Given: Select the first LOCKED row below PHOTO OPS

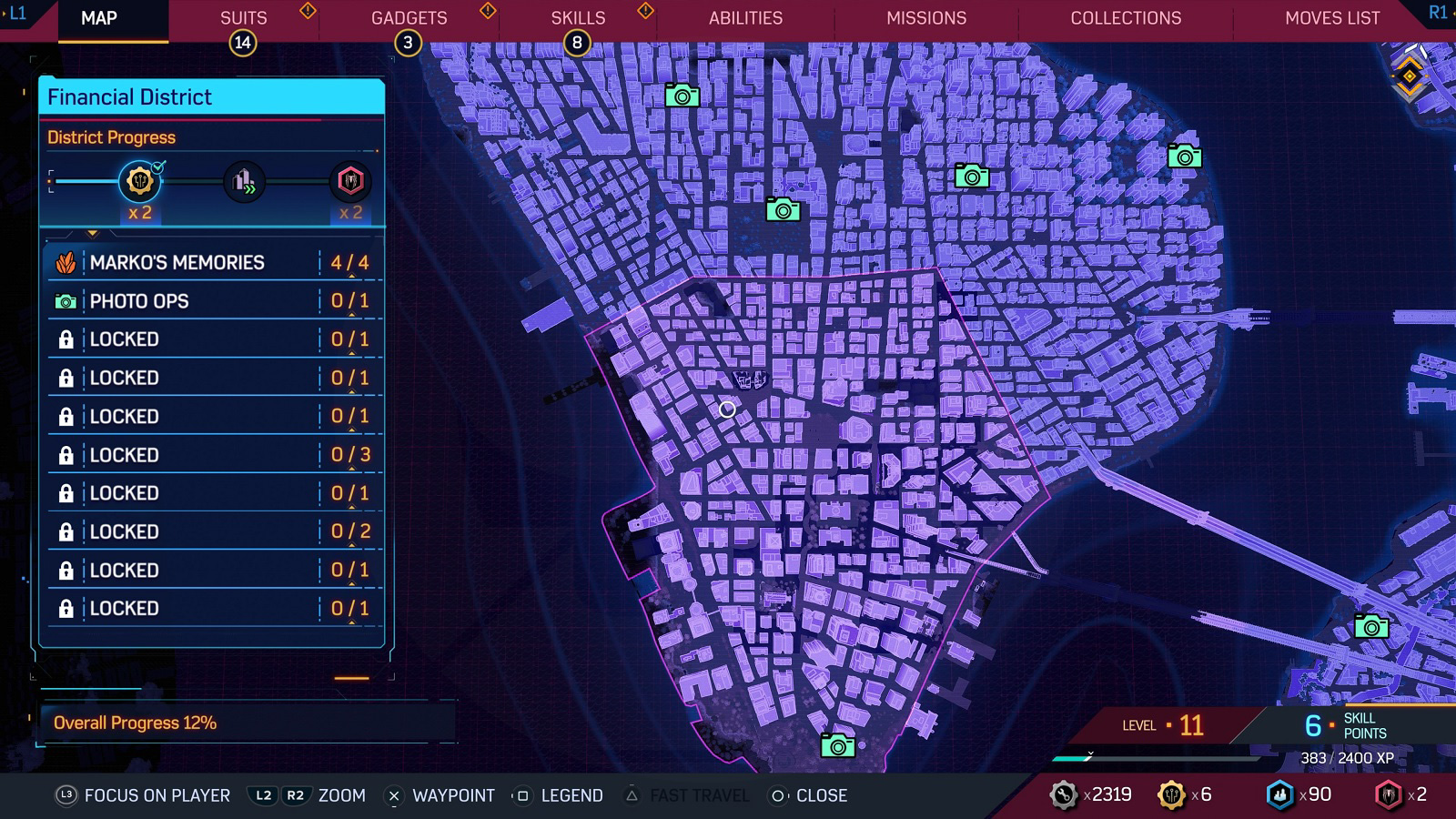Looking at the screenshot, I should [x=216, y=339].
